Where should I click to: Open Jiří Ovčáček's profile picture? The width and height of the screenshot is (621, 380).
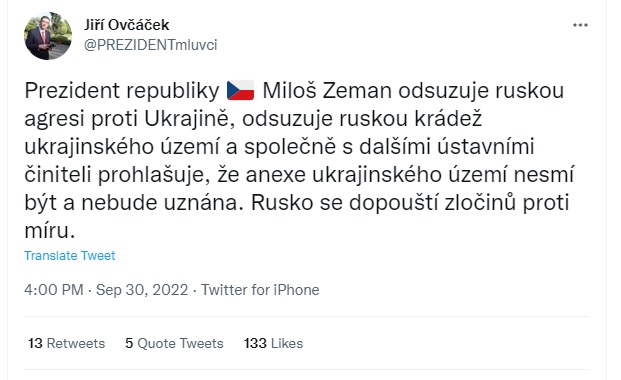click(x=48, y=36)
